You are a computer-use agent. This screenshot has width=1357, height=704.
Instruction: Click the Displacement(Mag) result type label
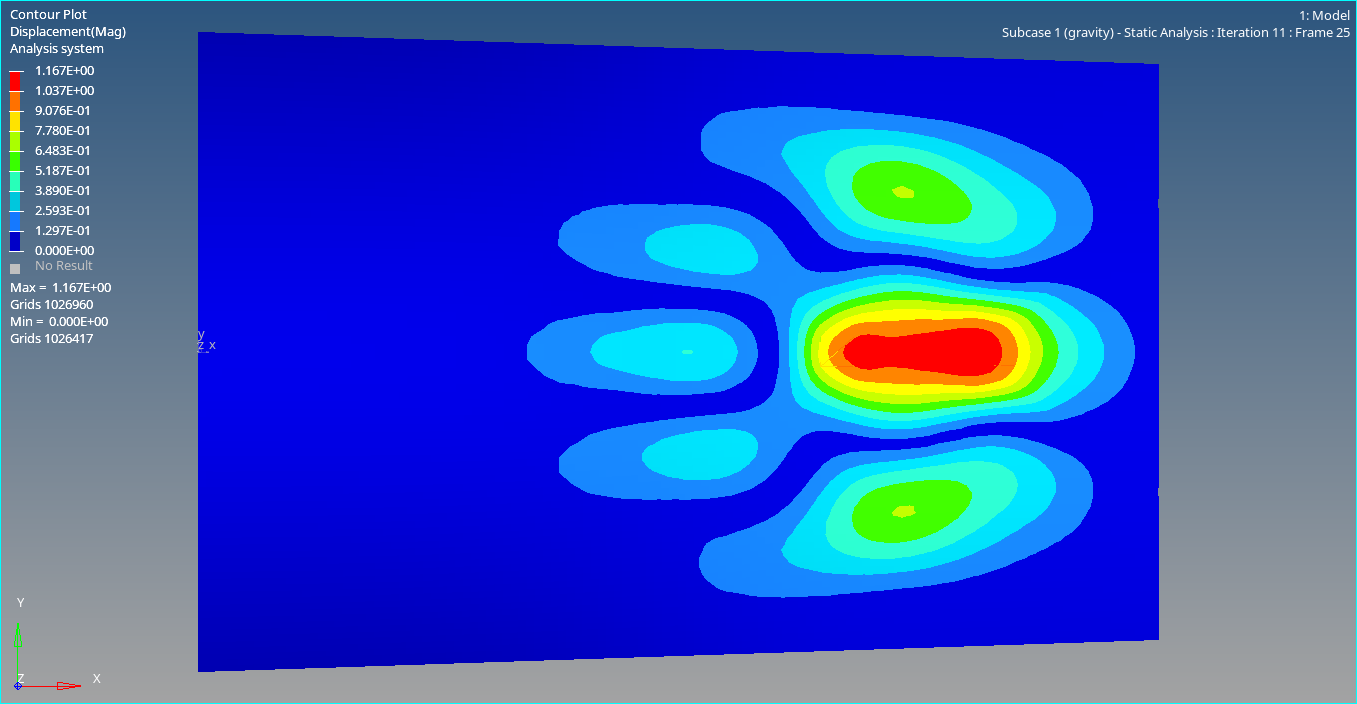point(68,32)
